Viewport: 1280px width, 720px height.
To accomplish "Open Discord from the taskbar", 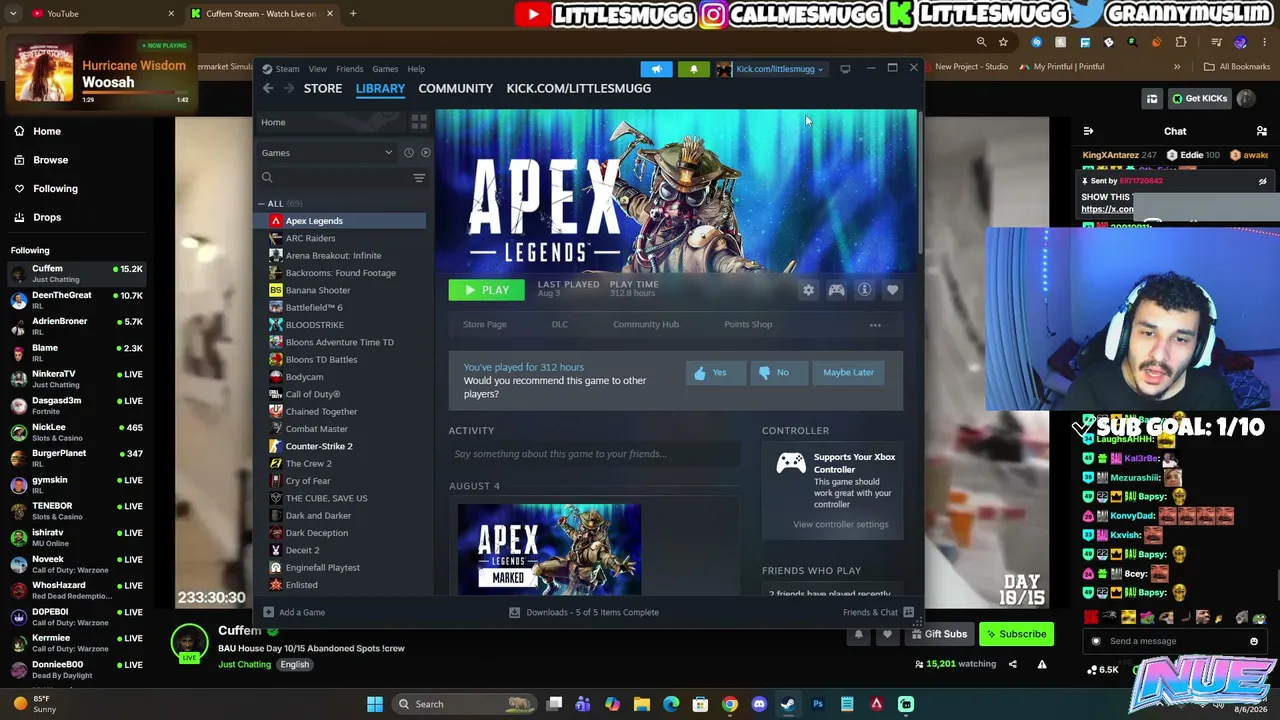I will (x=759, y=704).
